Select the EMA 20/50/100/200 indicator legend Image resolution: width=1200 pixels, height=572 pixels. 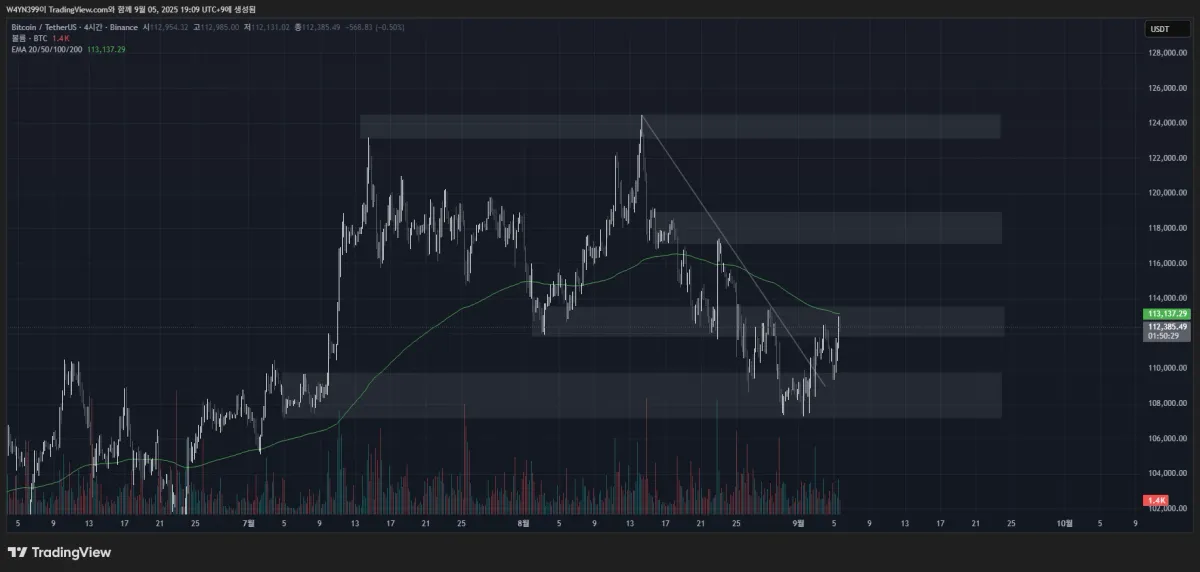45,48
